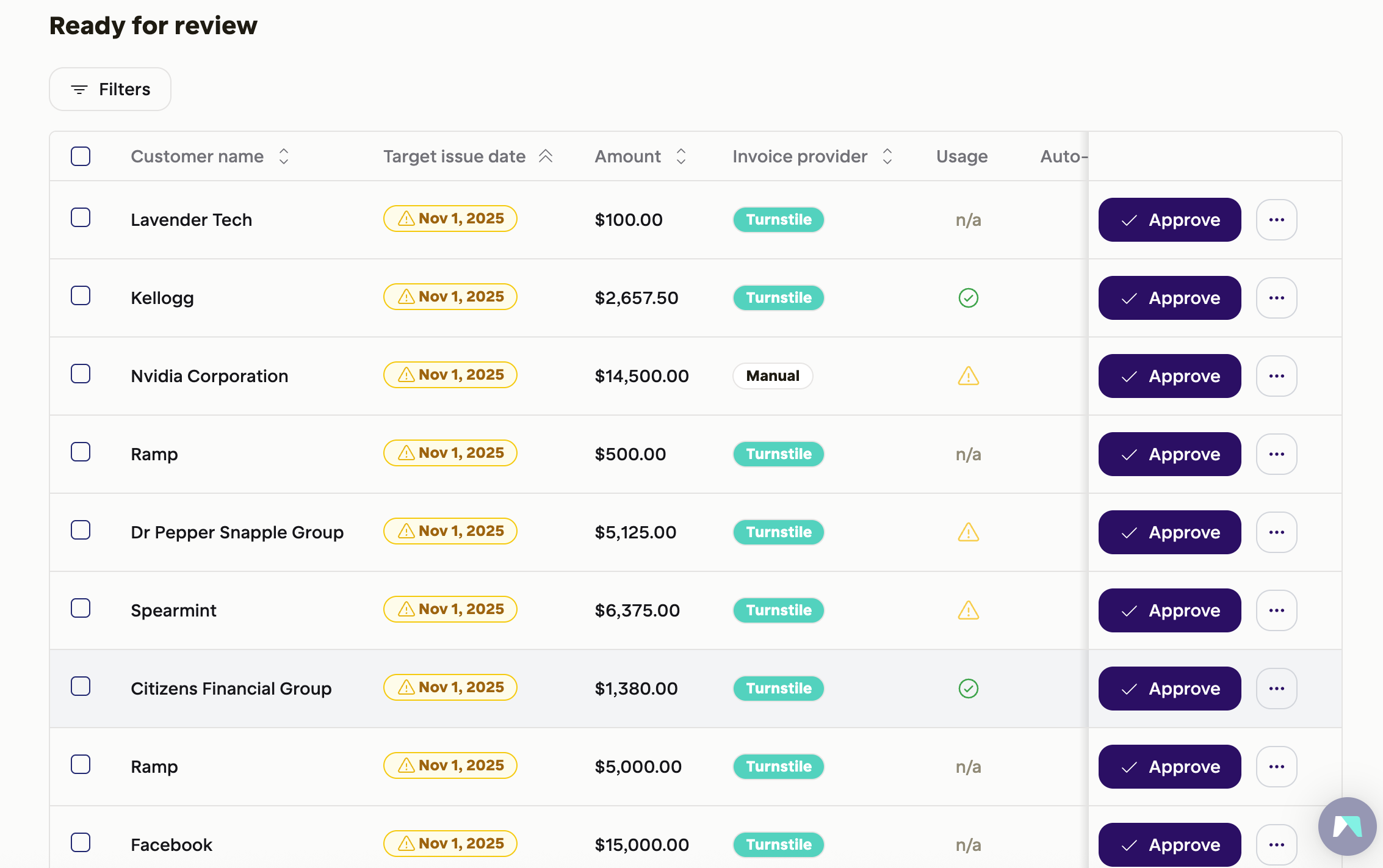This screenshot has height=868, width=1383.
Task: Toggle Target issue date sort order
Action: (x=546, y=156)
